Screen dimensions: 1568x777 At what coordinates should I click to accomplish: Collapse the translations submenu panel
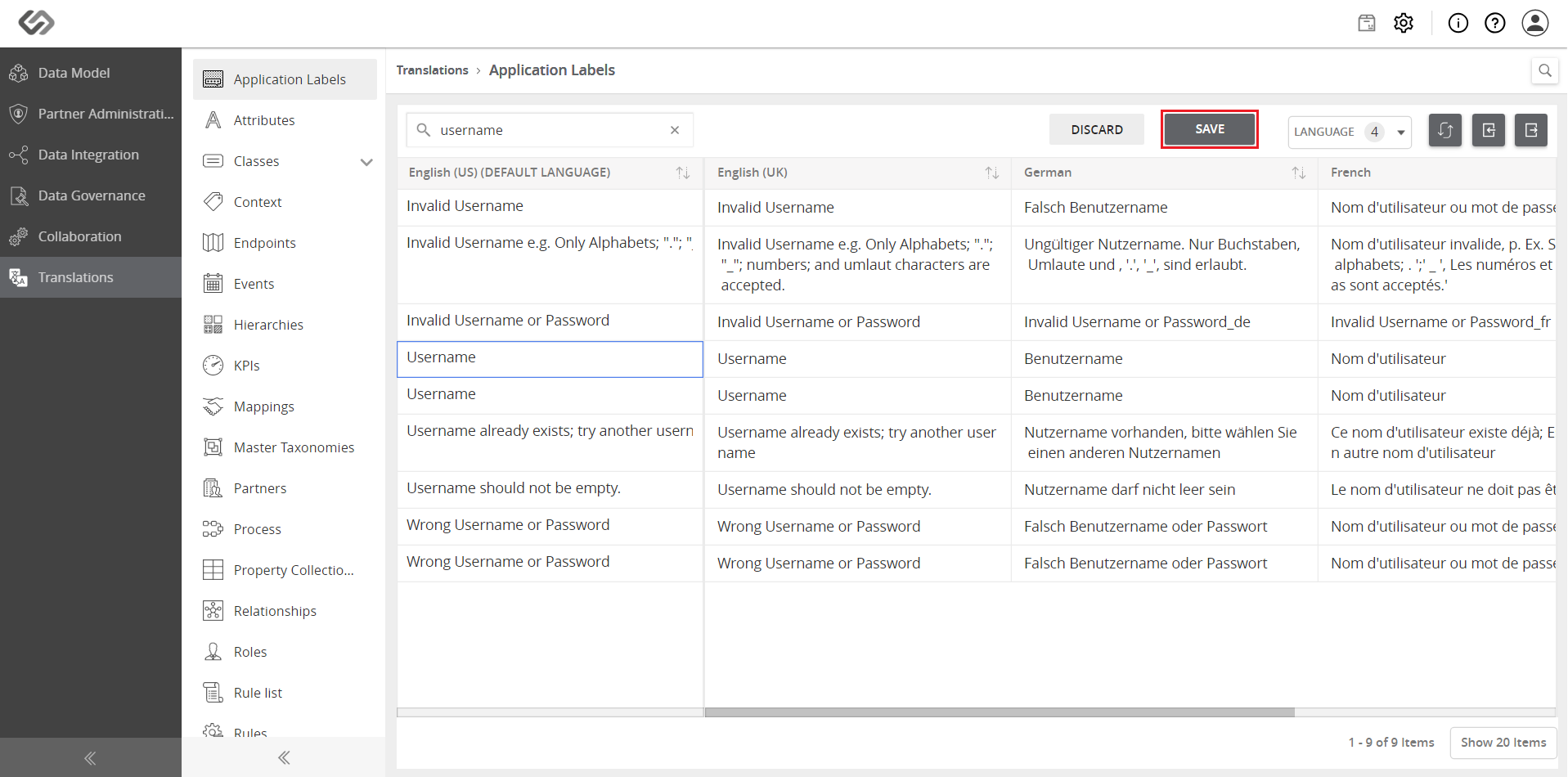284,758
